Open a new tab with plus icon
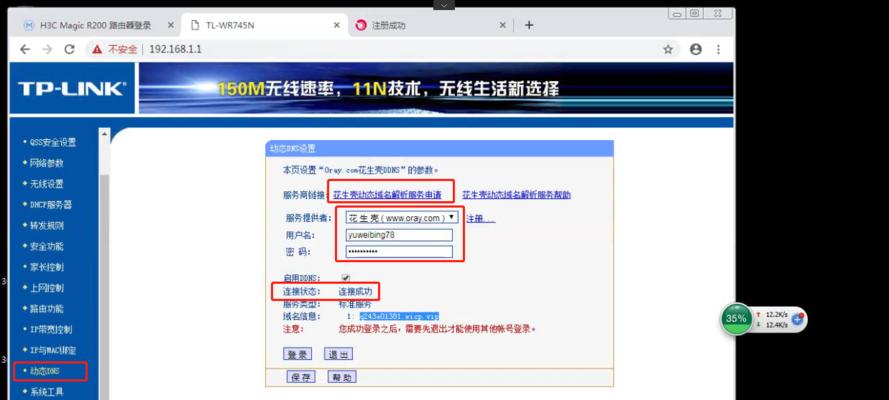Viewport: 889px width, 400px height. point(528,25)
